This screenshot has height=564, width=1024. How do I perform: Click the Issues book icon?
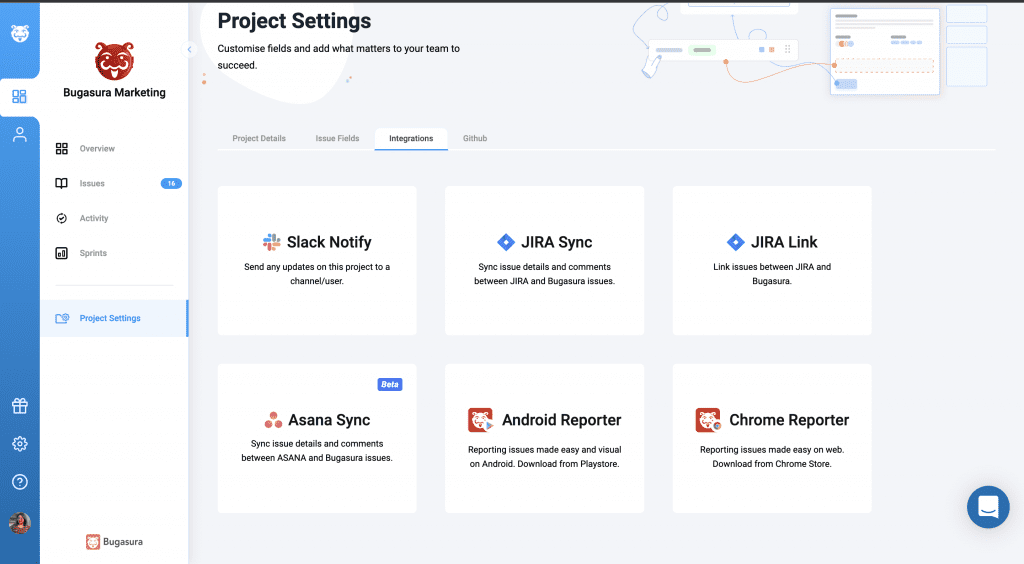(61, 183)
